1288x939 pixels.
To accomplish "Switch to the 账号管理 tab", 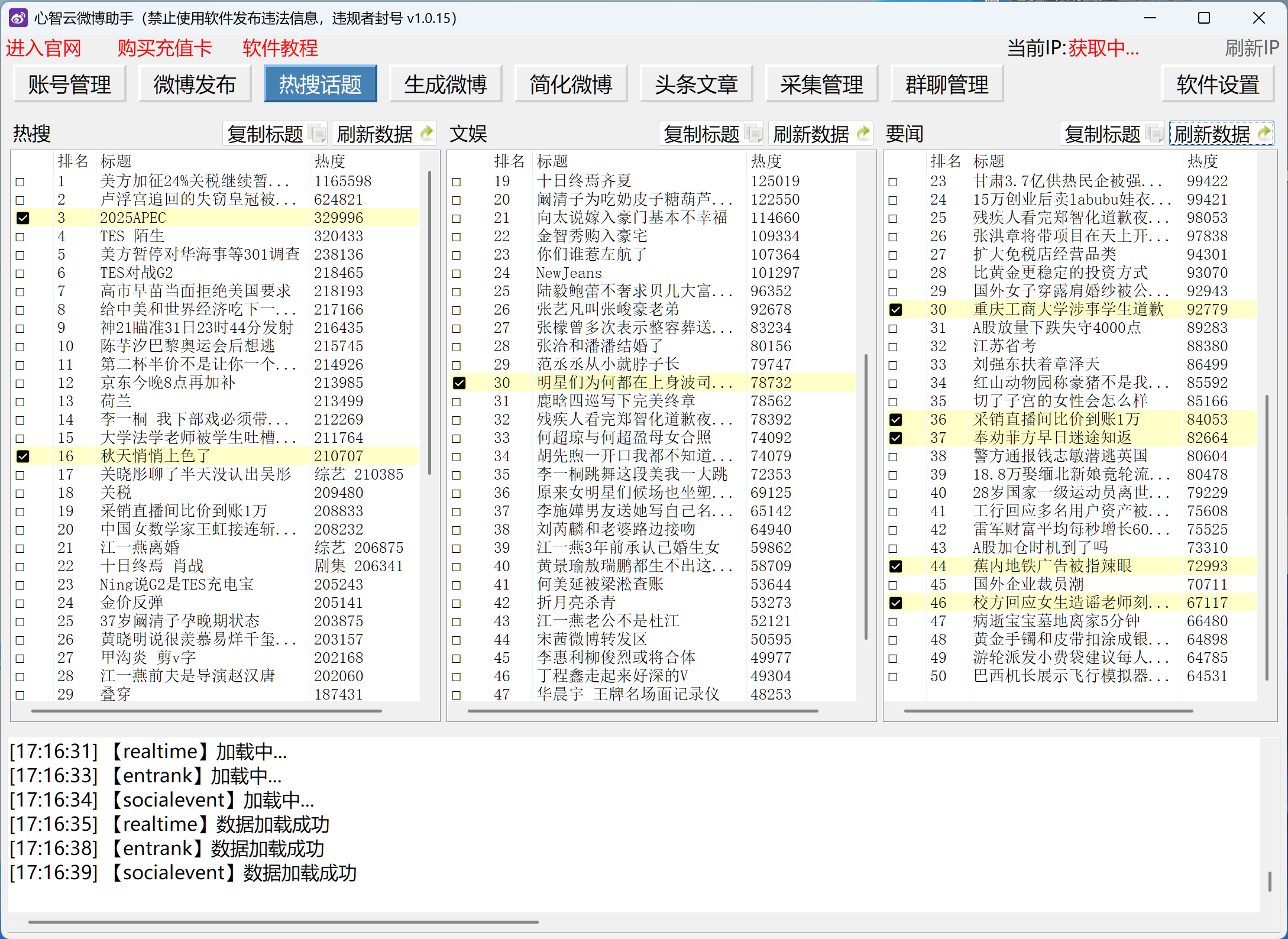I will pyautogui.click(x=70, y=85).
